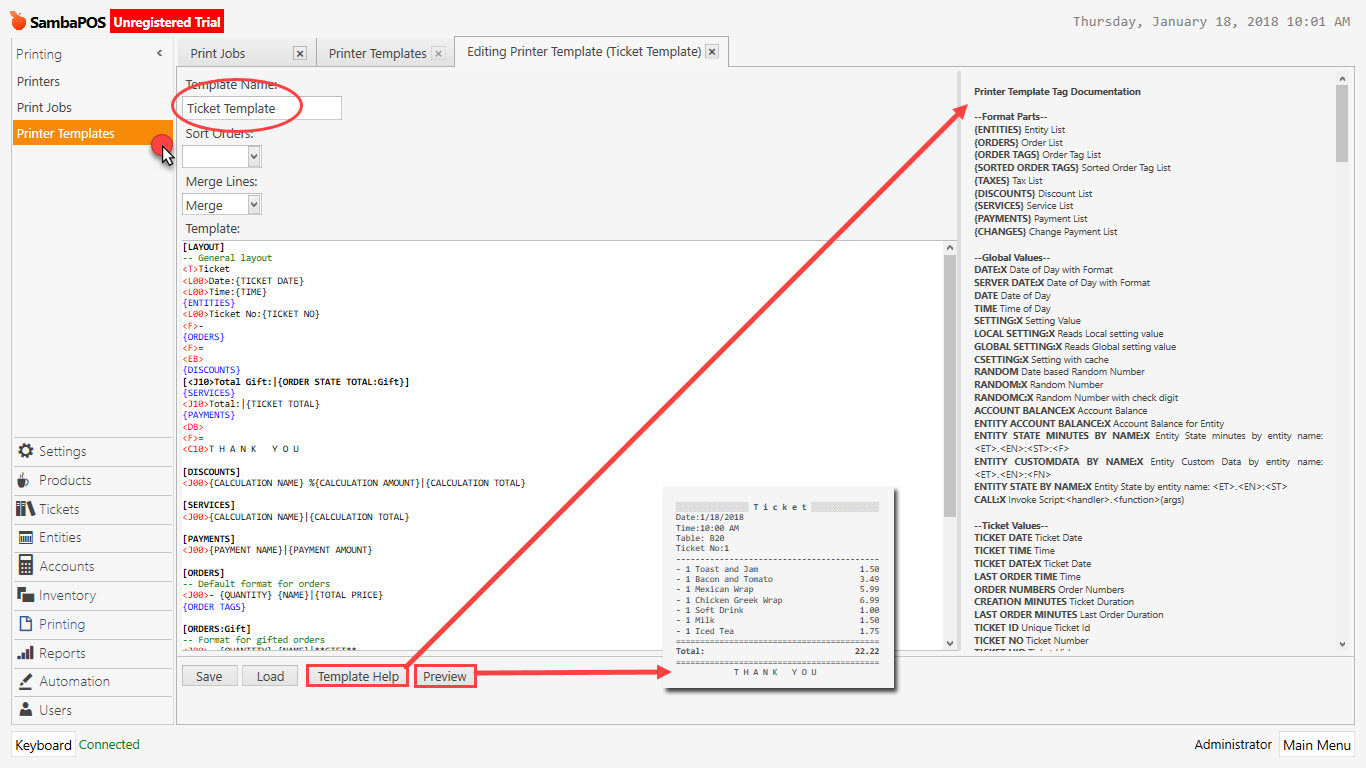Image resolution: width=1366 pixels, height=768 pixels.
Task: Click the [PAYMENTS] section header in the template
Action: coord(209,540)
